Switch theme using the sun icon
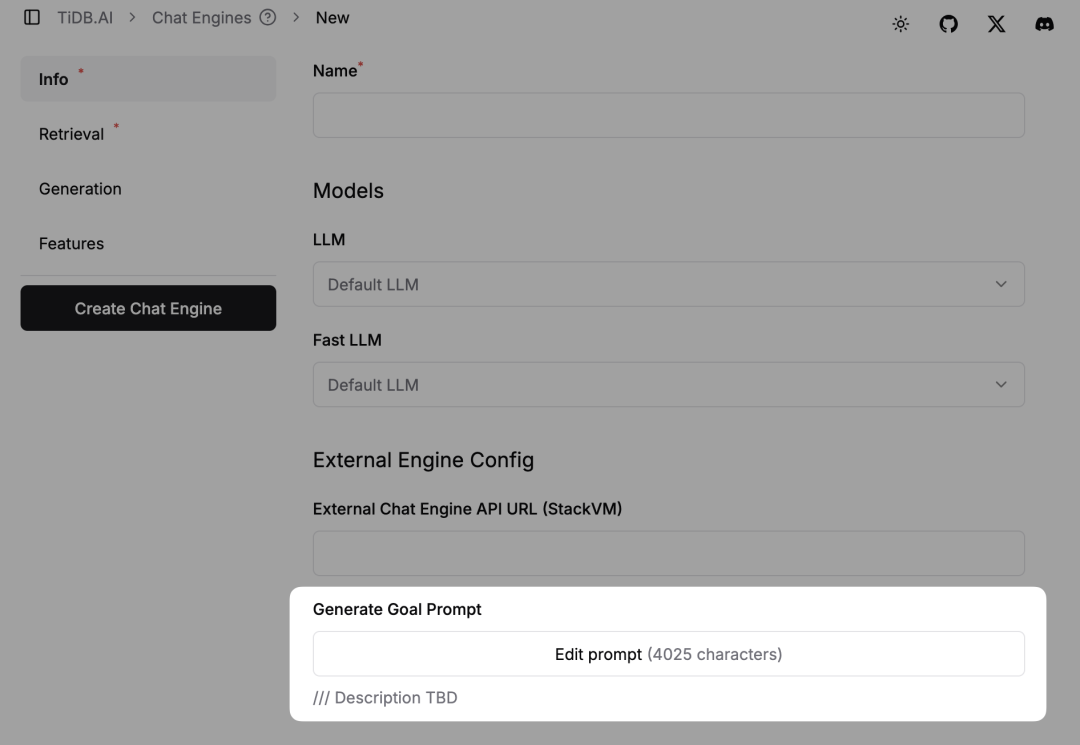The width and height of the screenshot is (1080, 745). pyautogui.click(x=901, y=24)
